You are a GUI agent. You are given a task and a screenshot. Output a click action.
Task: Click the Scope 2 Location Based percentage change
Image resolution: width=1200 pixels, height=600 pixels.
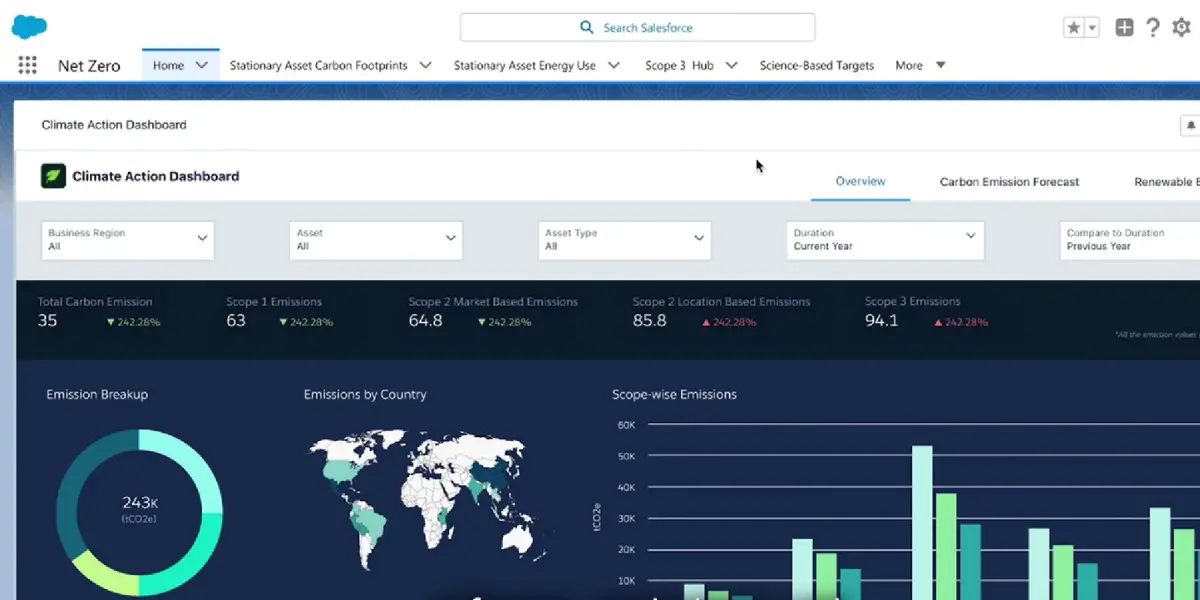point(730,322)
